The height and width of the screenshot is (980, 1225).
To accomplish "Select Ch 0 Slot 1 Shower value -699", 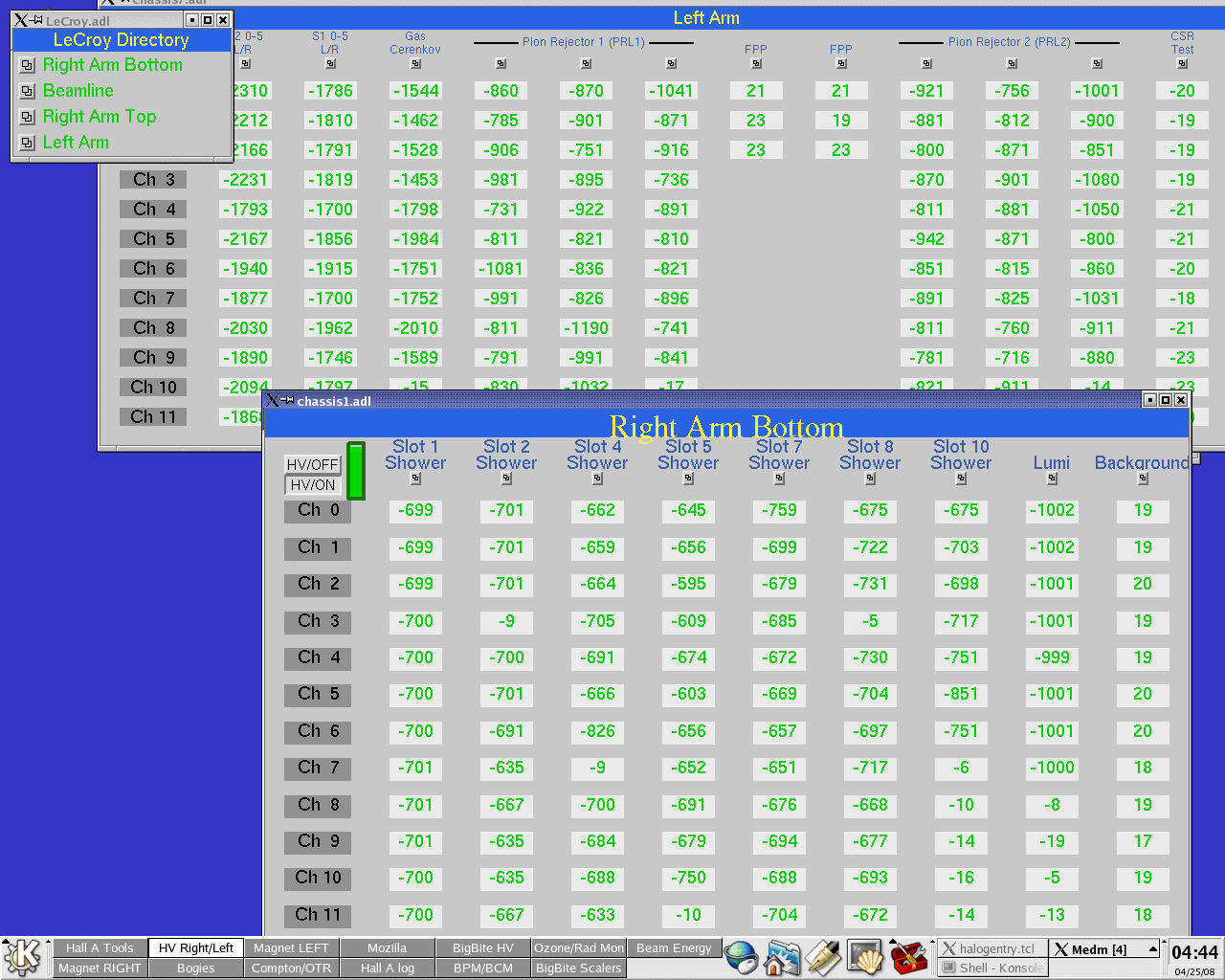I will coord(415,511).
